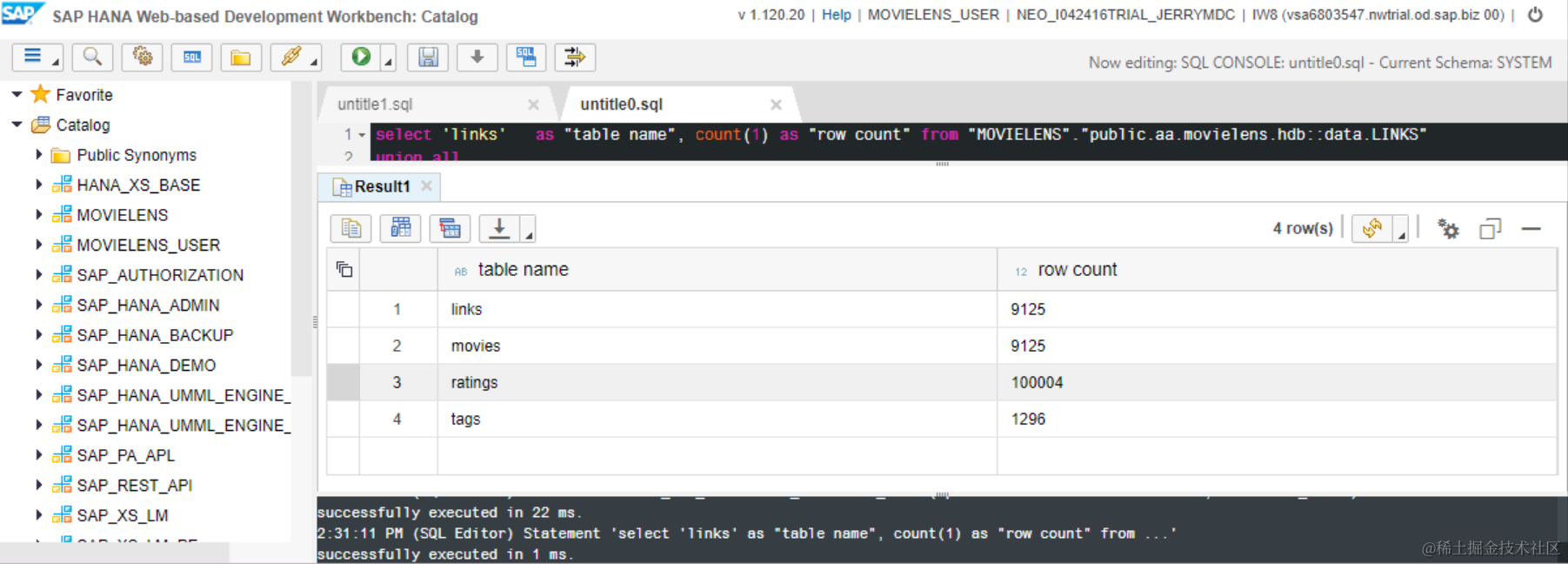This screenshot has width=1568, height=564.
Task: Open result settings gear icon
Action: click(x=1448, y=228)
